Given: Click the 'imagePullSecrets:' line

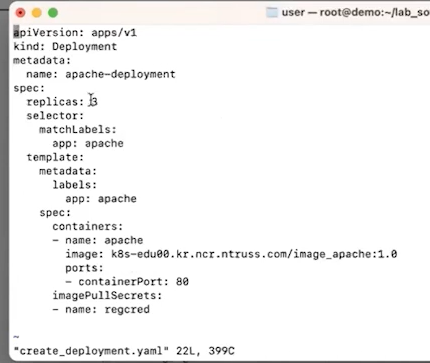Looking at the screenshot, I should pyautogui.click(x=107, y=296).
